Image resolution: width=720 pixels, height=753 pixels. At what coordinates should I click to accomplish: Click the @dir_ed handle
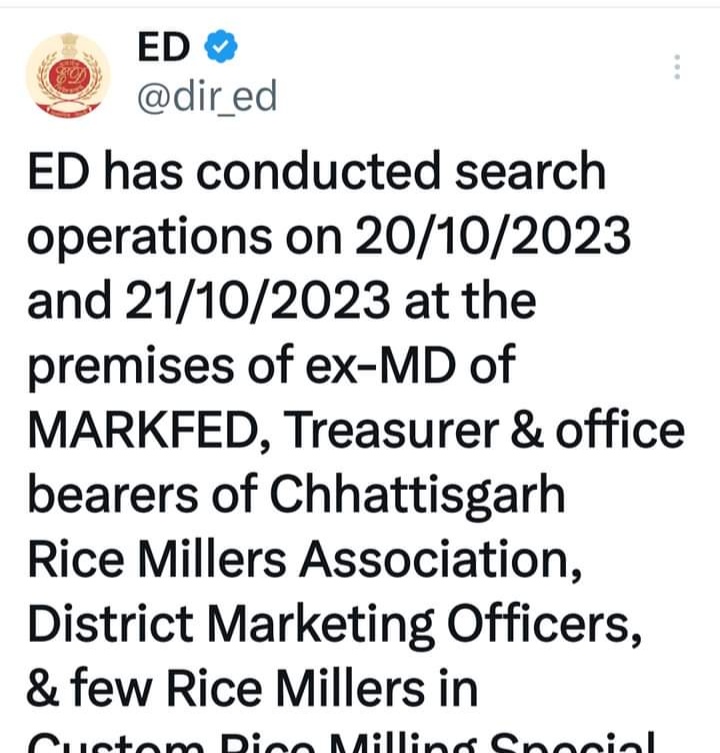(x=207, y=96)
